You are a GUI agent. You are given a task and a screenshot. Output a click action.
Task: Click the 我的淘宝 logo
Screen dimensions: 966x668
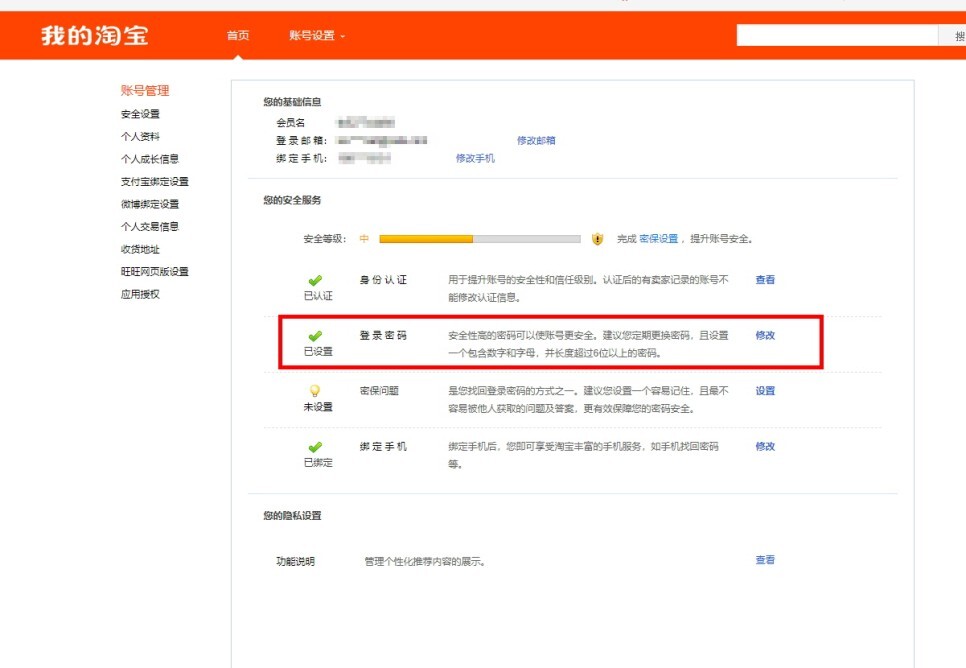[x=94, y=35]
